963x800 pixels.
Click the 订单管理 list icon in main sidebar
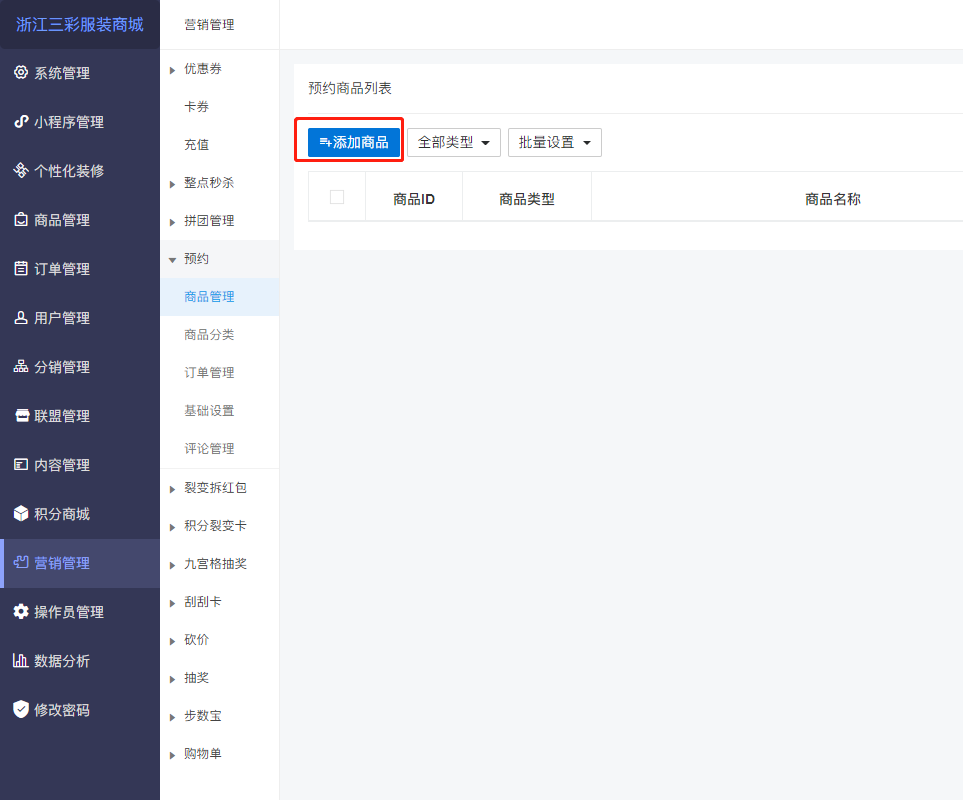click(21, 268)
